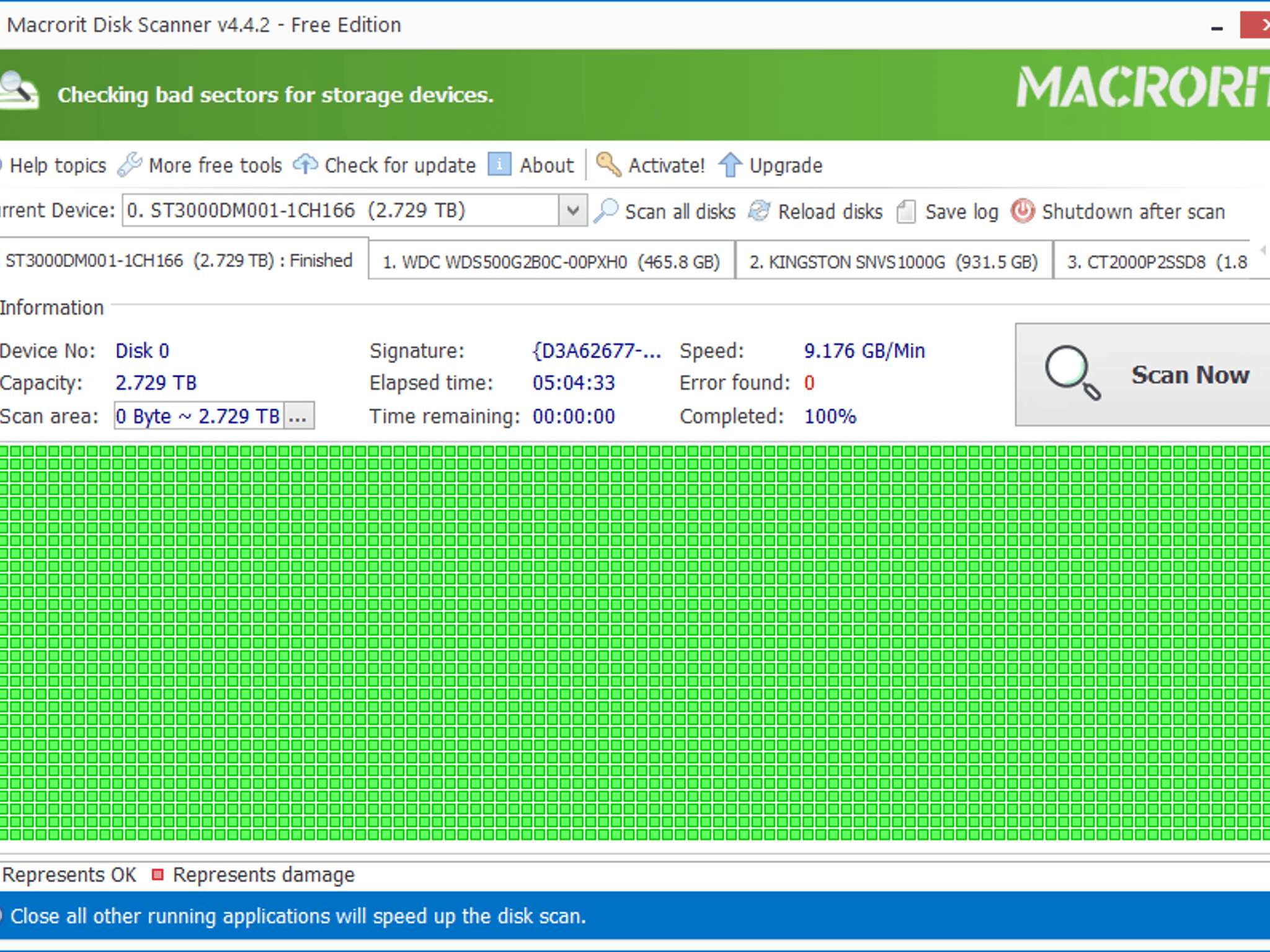Click the Activate! label
Image resolution: width=1270 pixels, height=952 pixels.
pyautogui.click(x=667, y=165)
